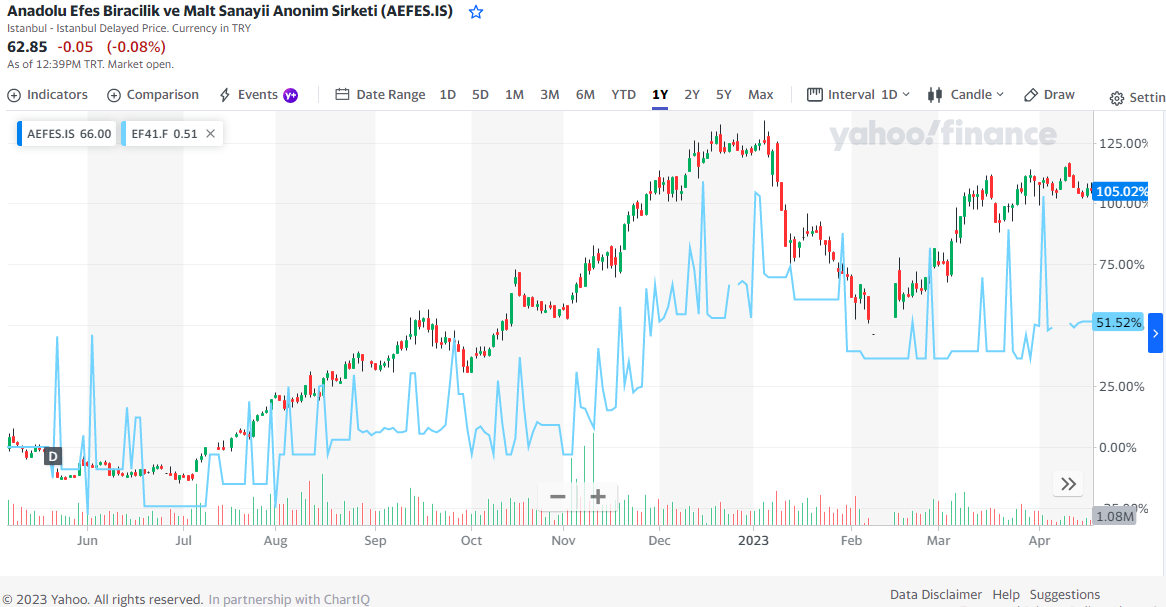
Task: Click the 105.02% price label
Action: click(1121, 191)
